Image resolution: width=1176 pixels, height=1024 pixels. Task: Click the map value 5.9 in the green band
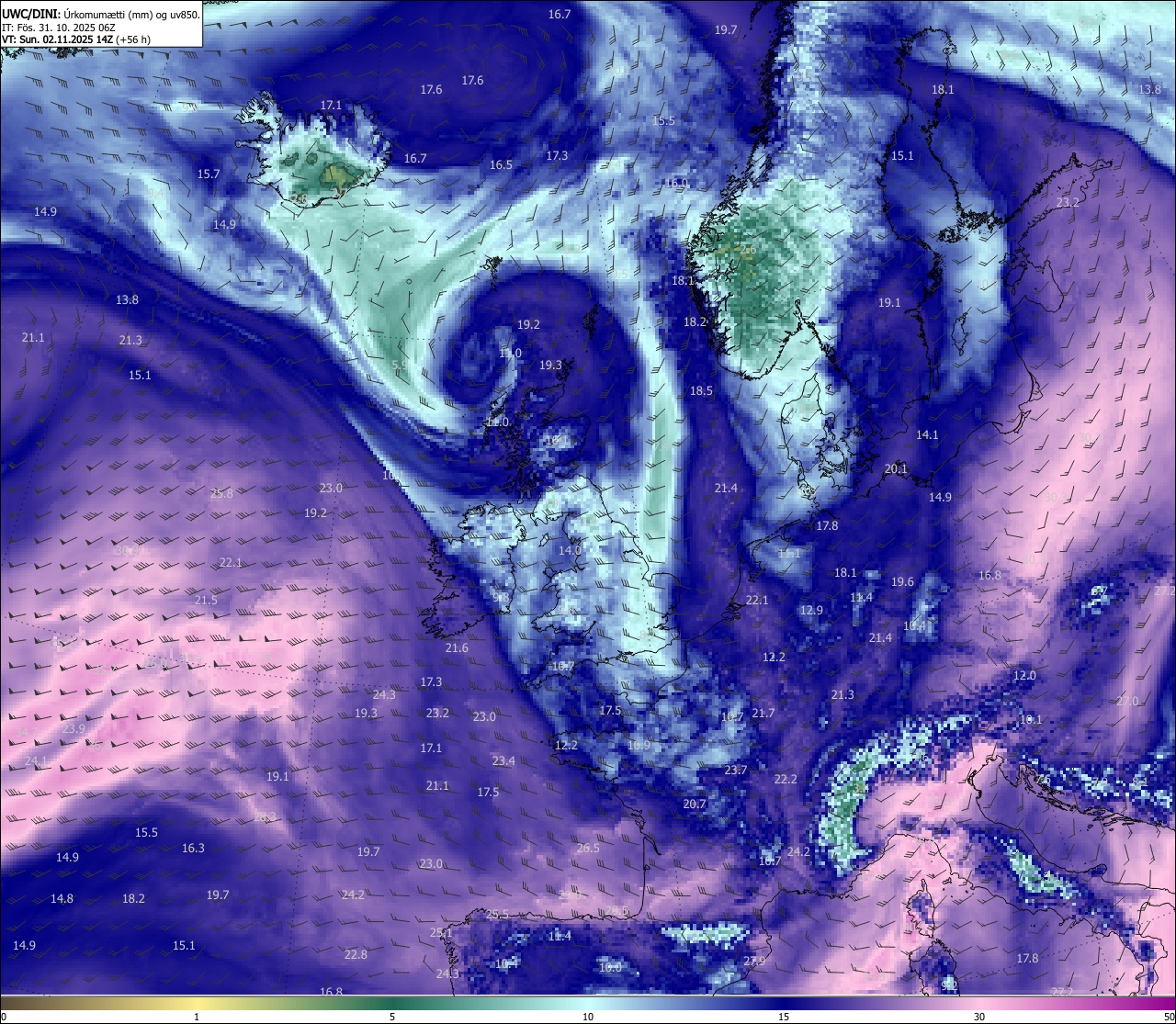point(401,365)
